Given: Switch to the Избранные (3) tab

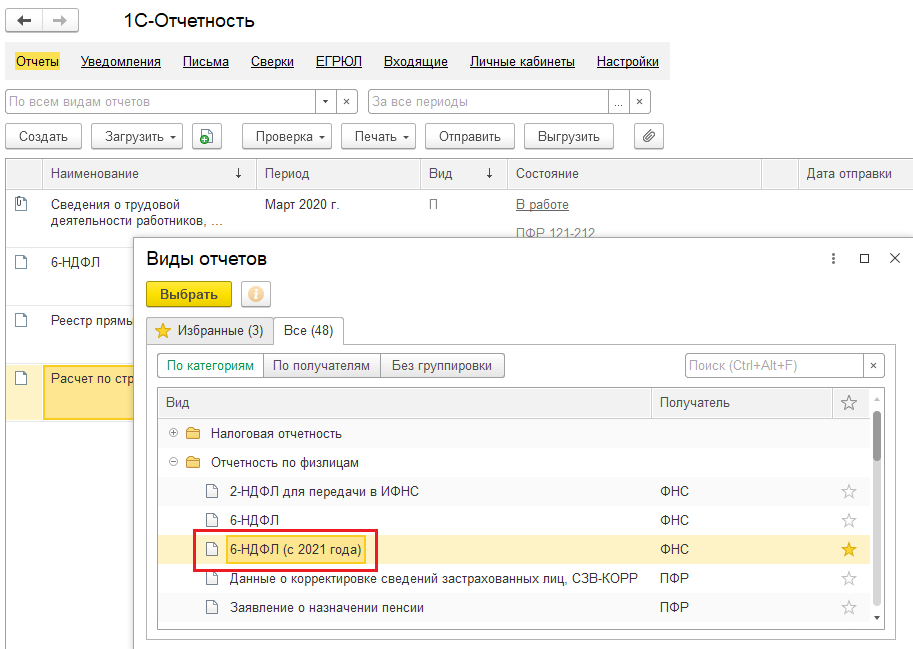Looking at the screenshot, I should 208,331.
